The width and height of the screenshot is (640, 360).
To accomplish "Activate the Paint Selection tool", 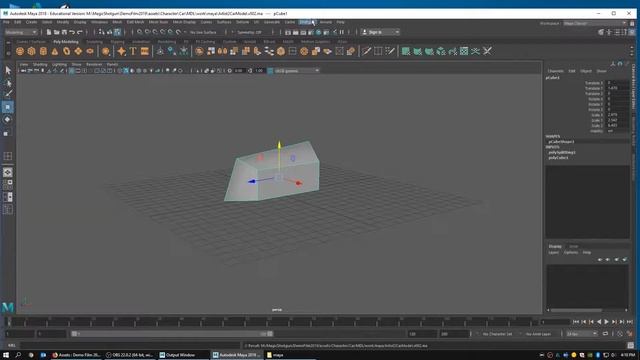I will coord(8,94).
